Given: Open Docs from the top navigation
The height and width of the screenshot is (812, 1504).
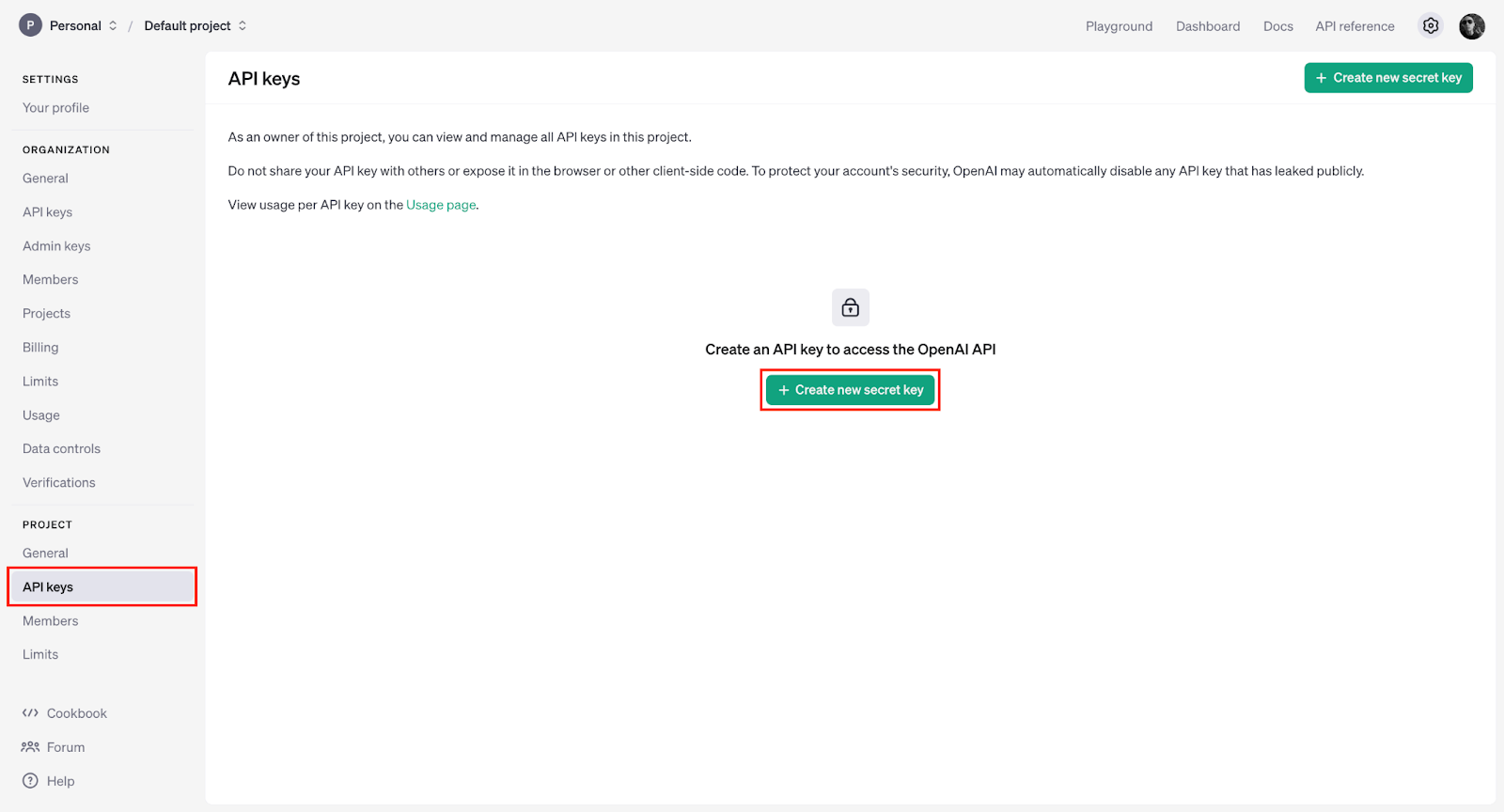Looking at the screenshot, I should pyautogui.click(x=1277, y=26).
